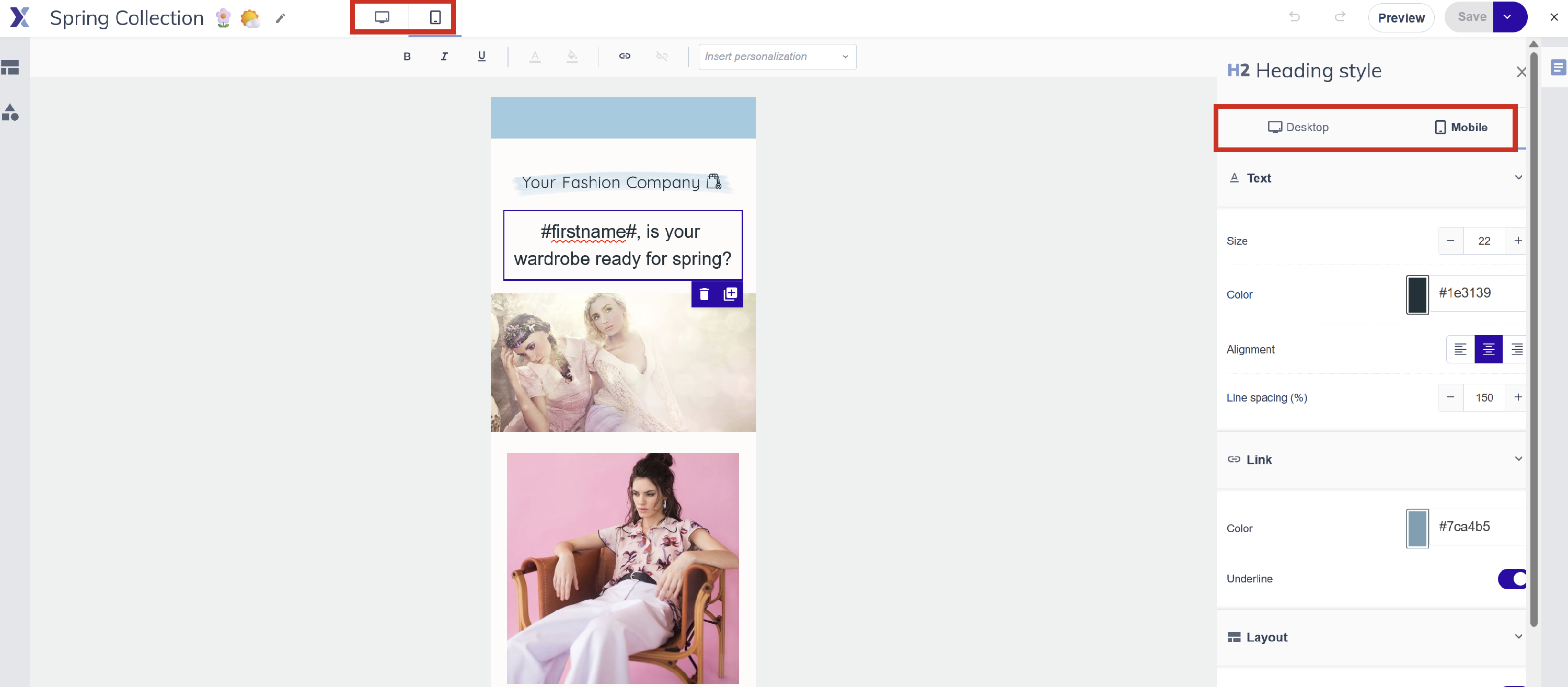Decrease heading size with minus stepper

(x=1450, y=241)
